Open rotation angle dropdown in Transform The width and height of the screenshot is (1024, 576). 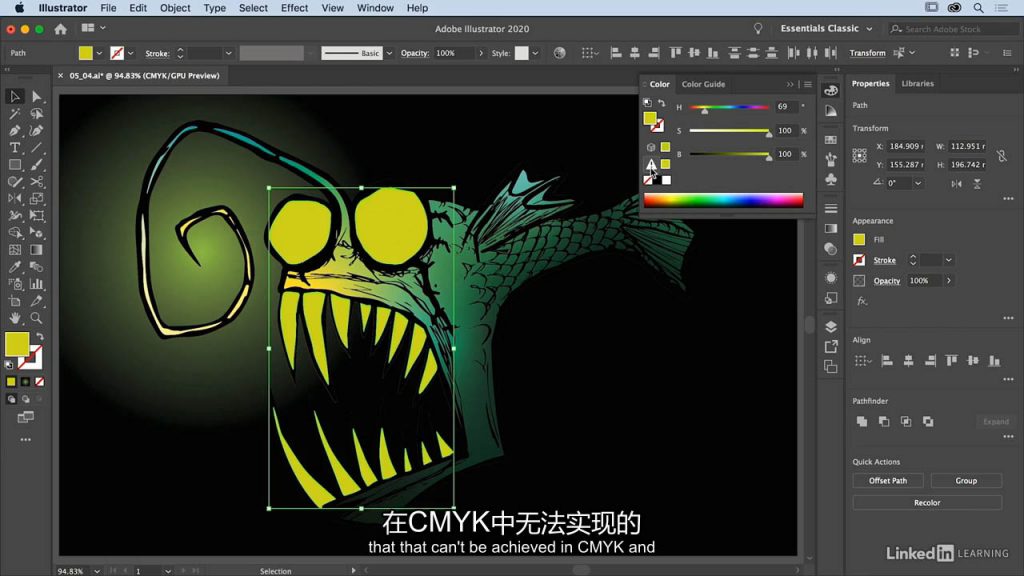click(x=918, y=184)
